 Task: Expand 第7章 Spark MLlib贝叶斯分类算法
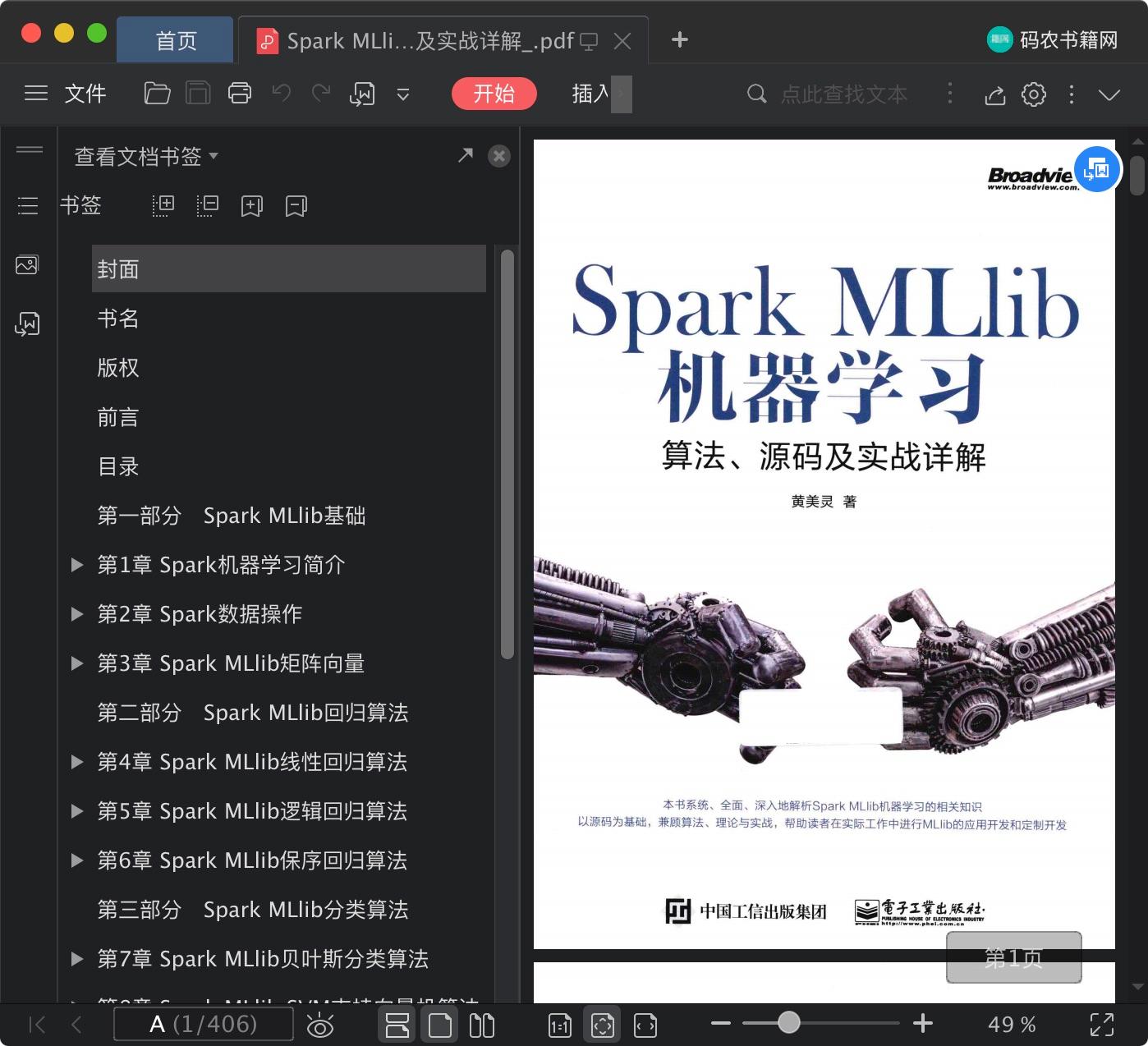click(77, 959)
